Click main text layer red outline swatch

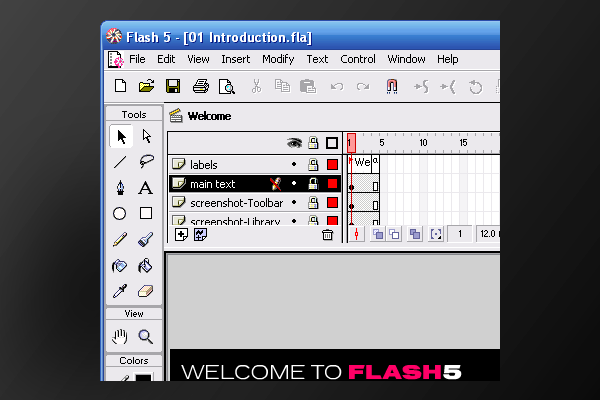click(332, 183)
